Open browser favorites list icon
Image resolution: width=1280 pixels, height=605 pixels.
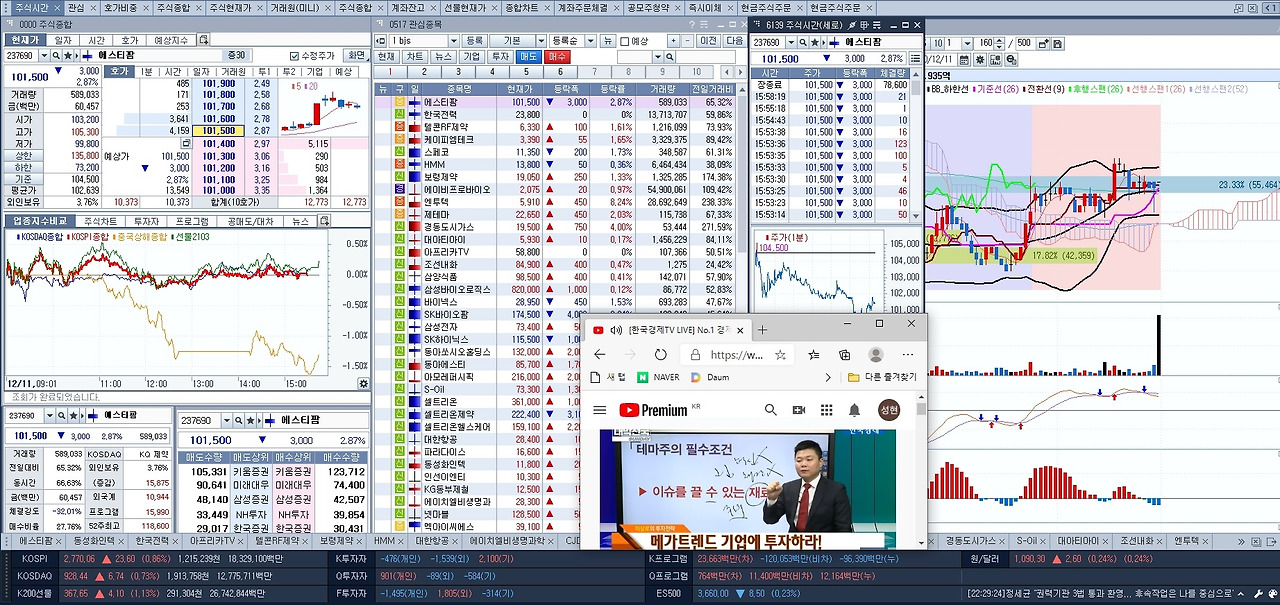(x=816, y=354)
